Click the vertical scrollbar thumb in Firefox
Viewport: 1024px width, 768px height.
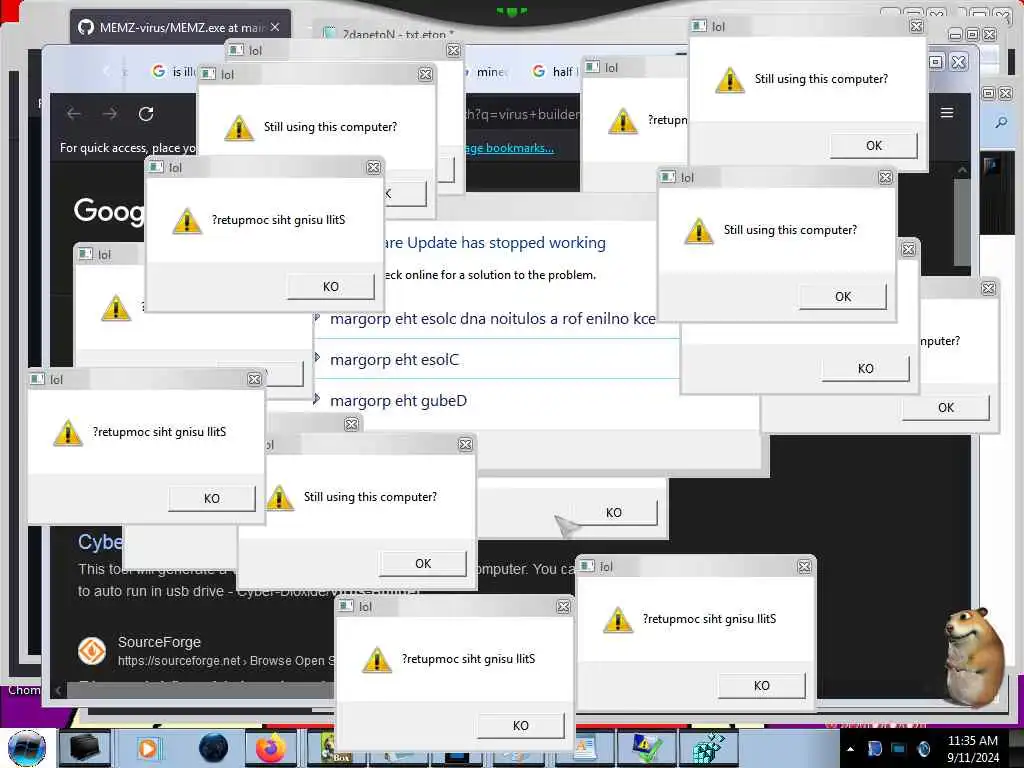[961, 222]
